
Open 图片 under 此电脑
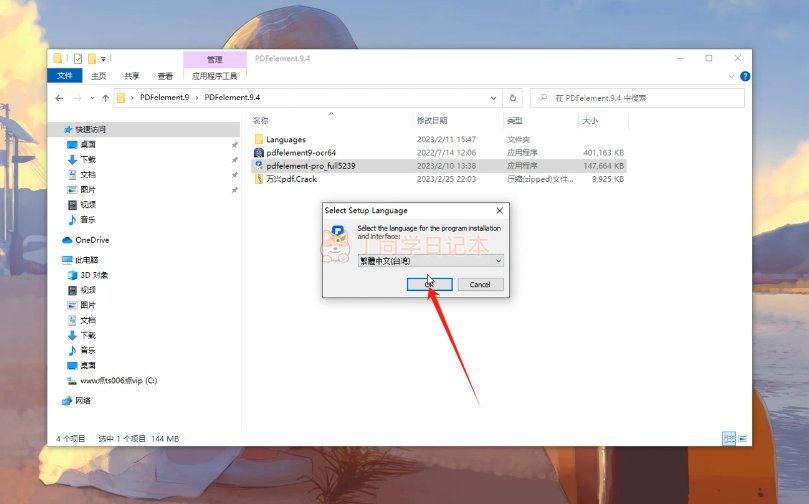(88, 305)
